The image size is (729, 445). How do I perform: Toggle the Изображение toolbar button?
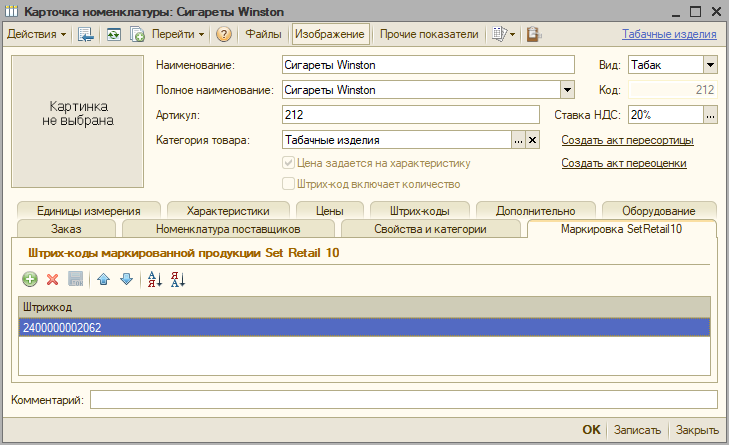[331, 34]
